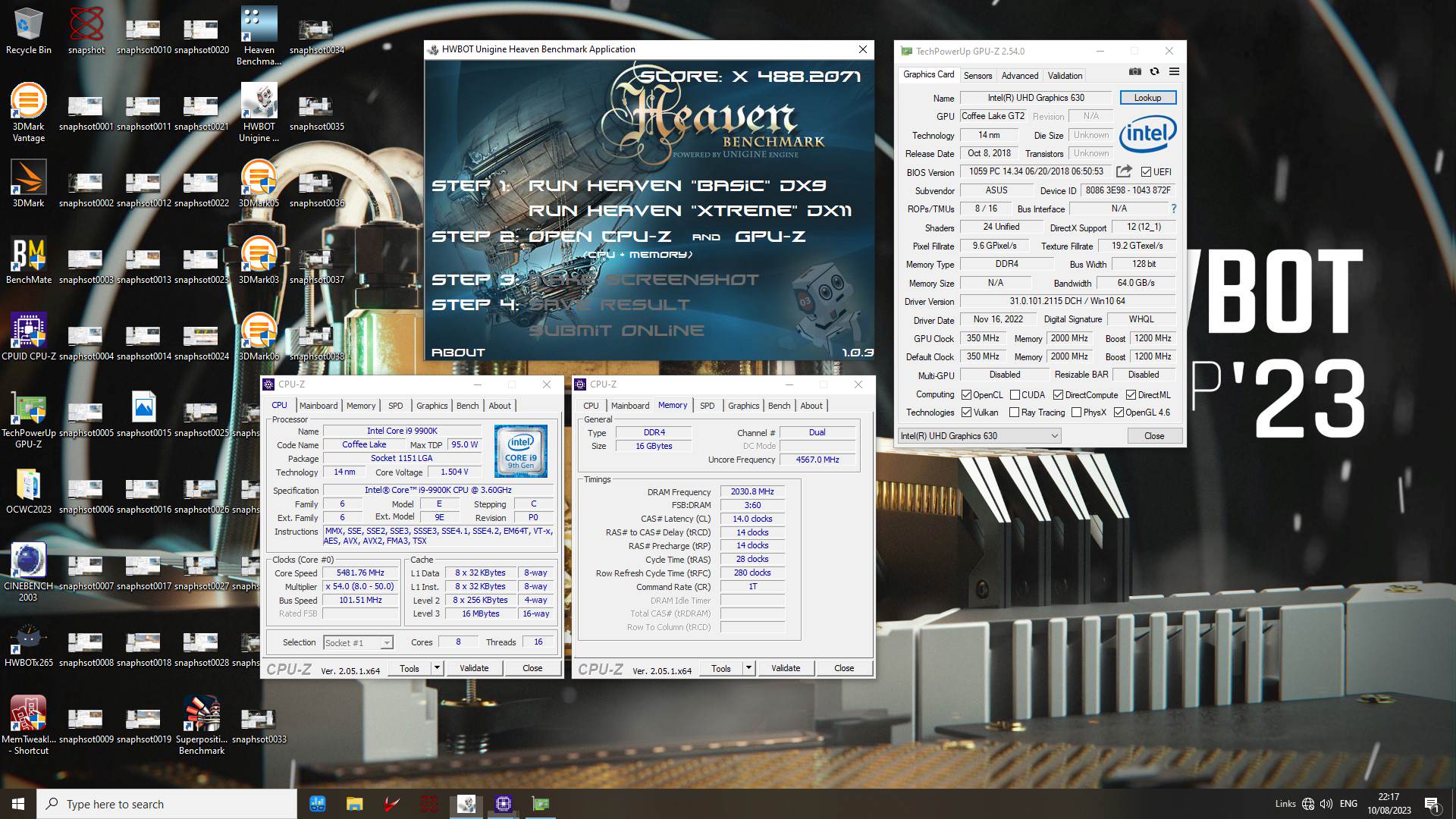Click the ENG language indicator
1456x819 pixels.
[1348, 804]
